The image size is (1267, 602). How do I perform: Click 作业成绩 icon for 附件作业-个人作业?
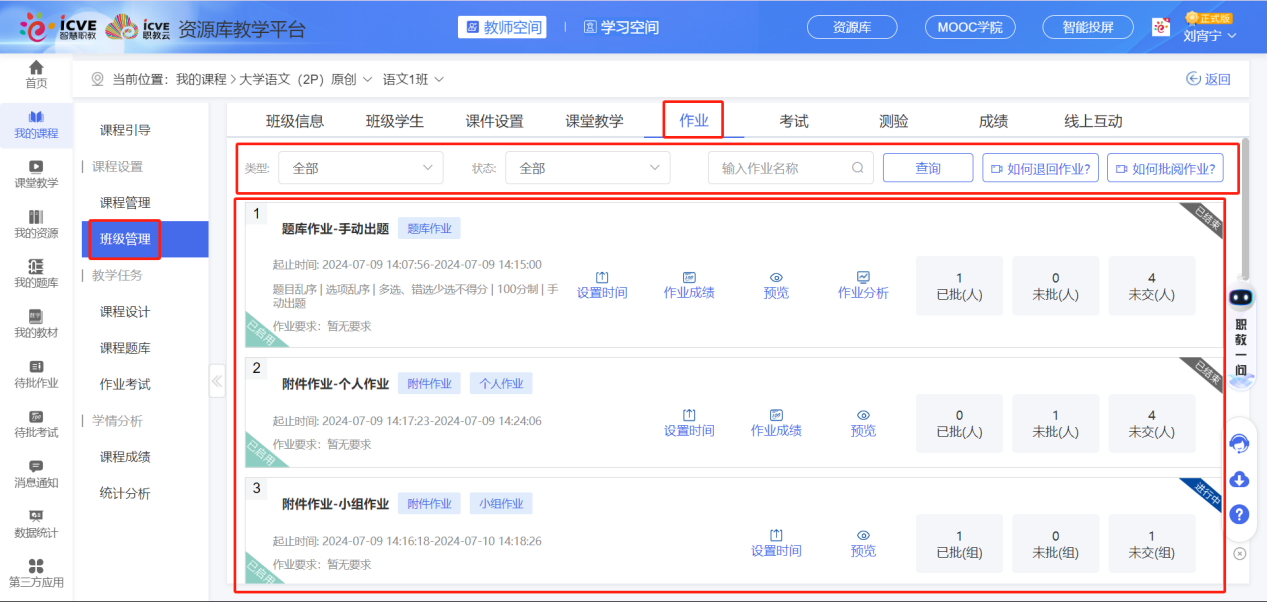click(776, 416)
